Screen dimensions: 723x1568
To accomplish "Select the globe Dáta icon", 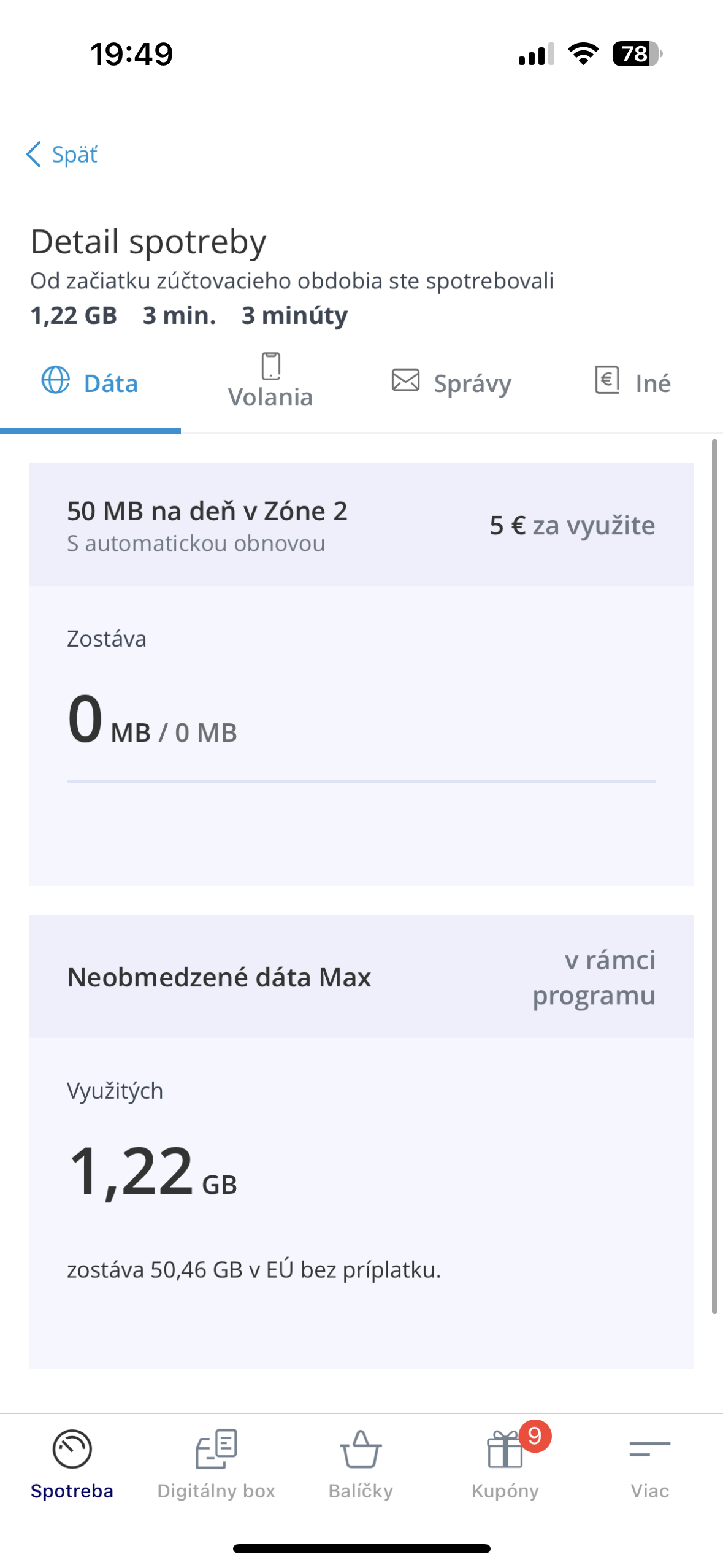I will coord(55,380).
